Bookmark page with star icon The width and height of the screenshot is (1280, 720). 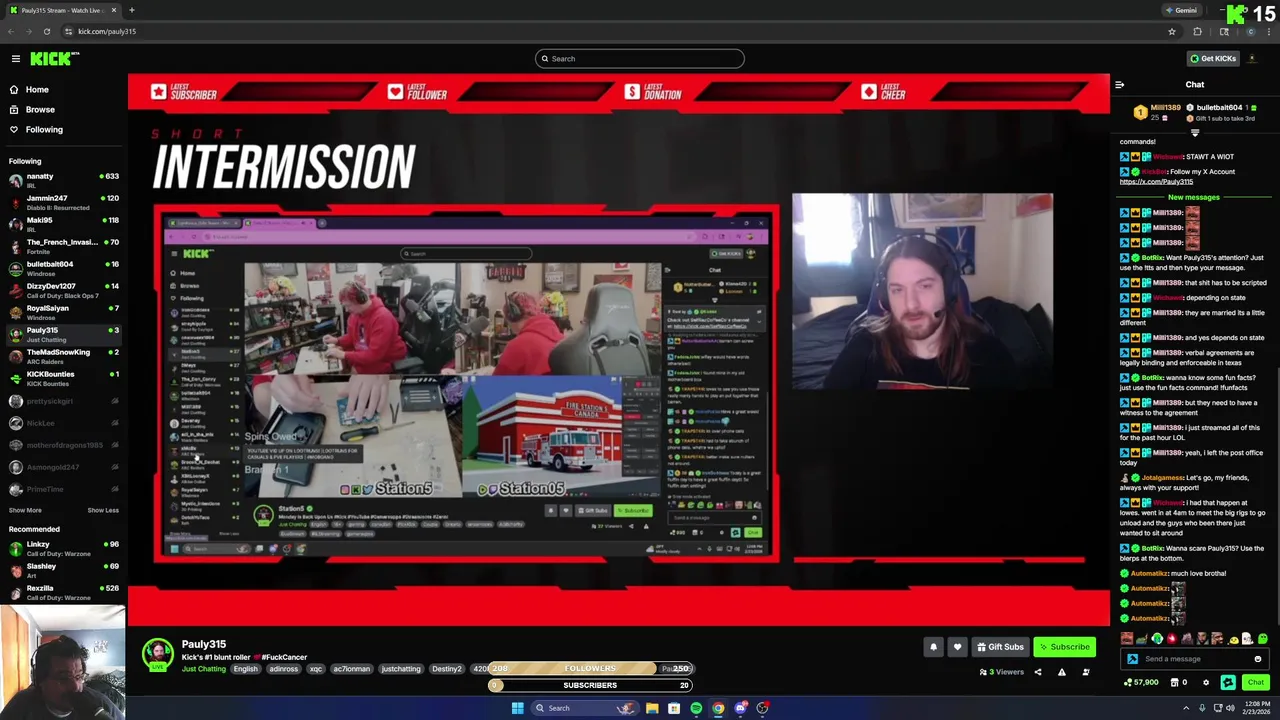[1171, 31]
